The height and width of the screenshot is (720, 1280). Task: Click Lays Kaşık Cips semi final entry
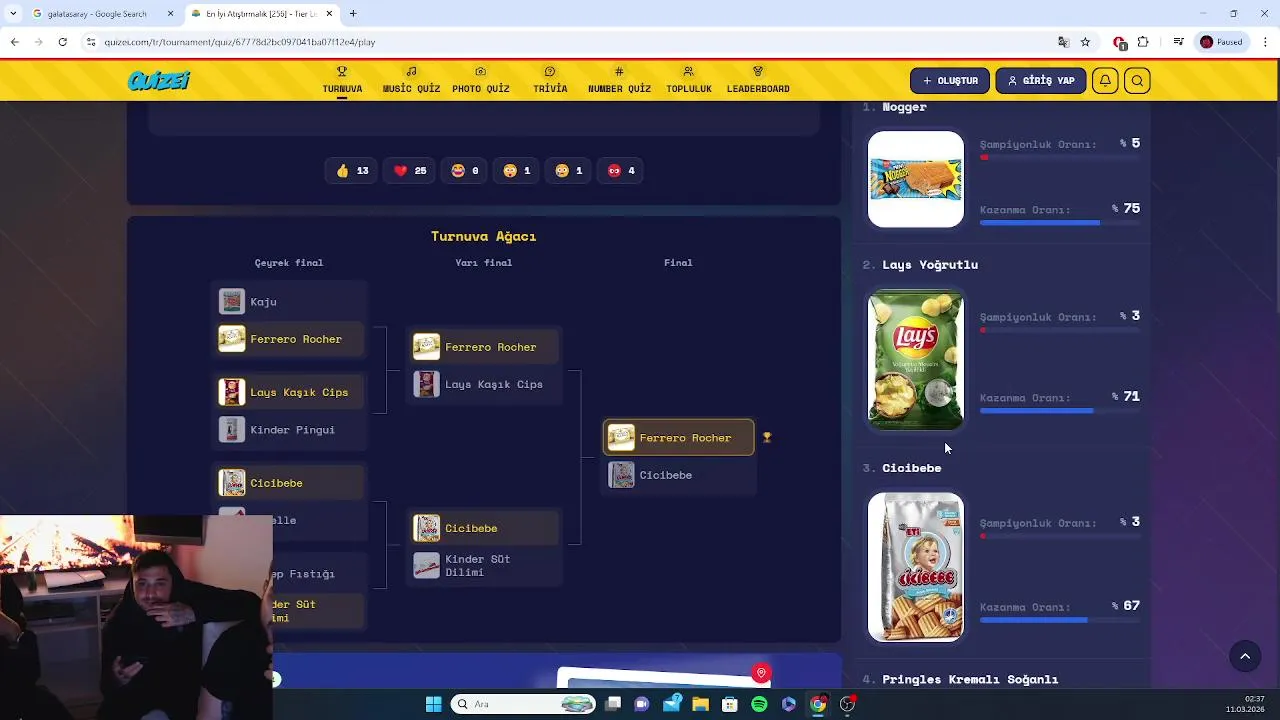tap(485, 384)
